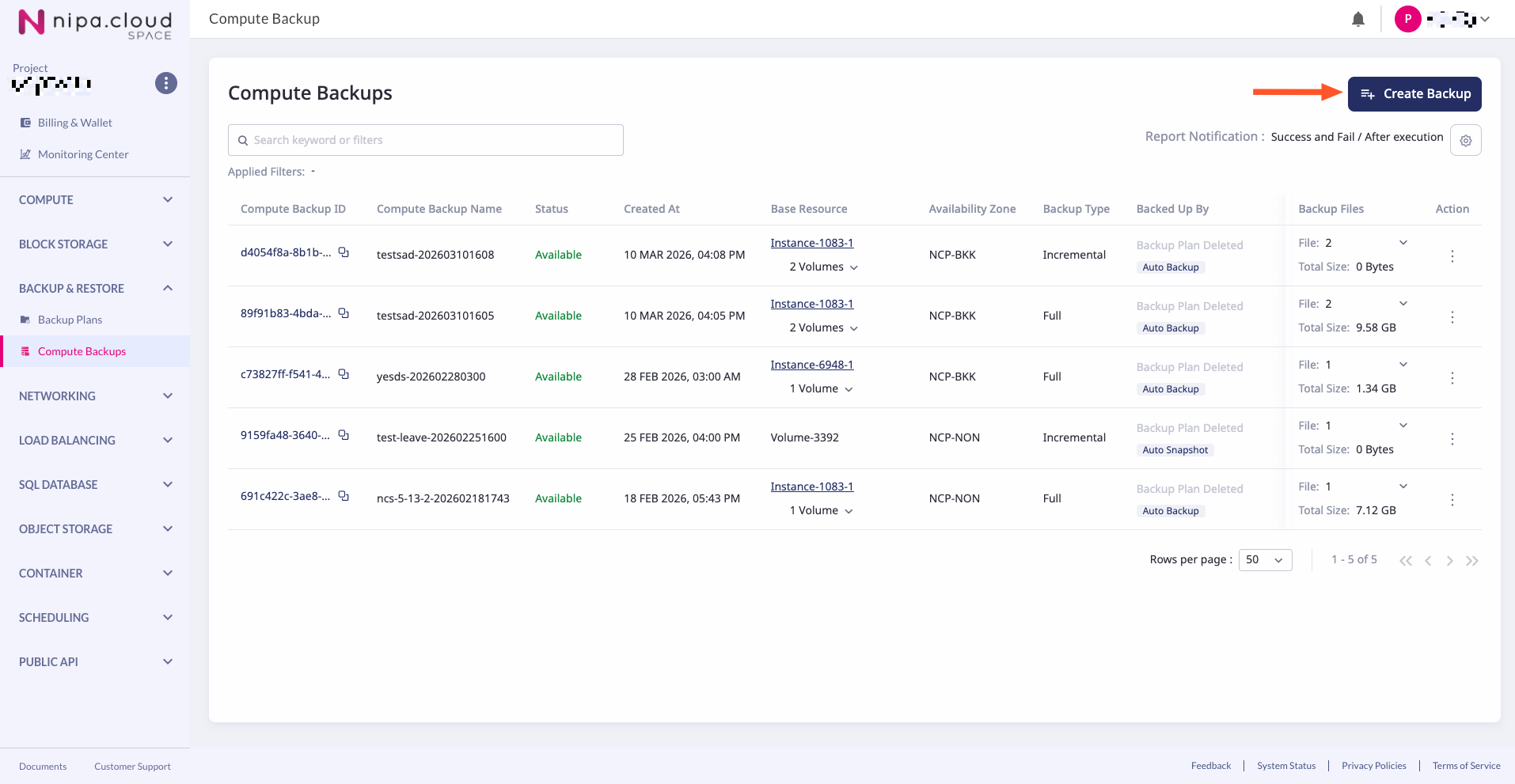Open the notifications bell icon
The width and height of the screenshot is (1515, 784).
pyautogui.click(x=1357, y=19)
